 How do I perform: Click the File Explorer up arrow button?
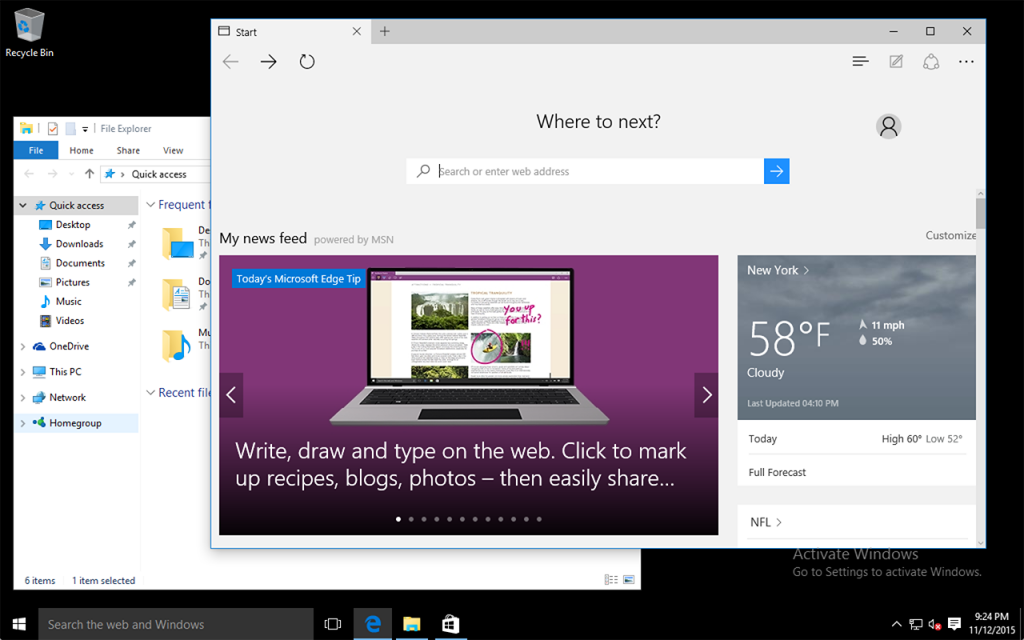[x=89, y=174]
